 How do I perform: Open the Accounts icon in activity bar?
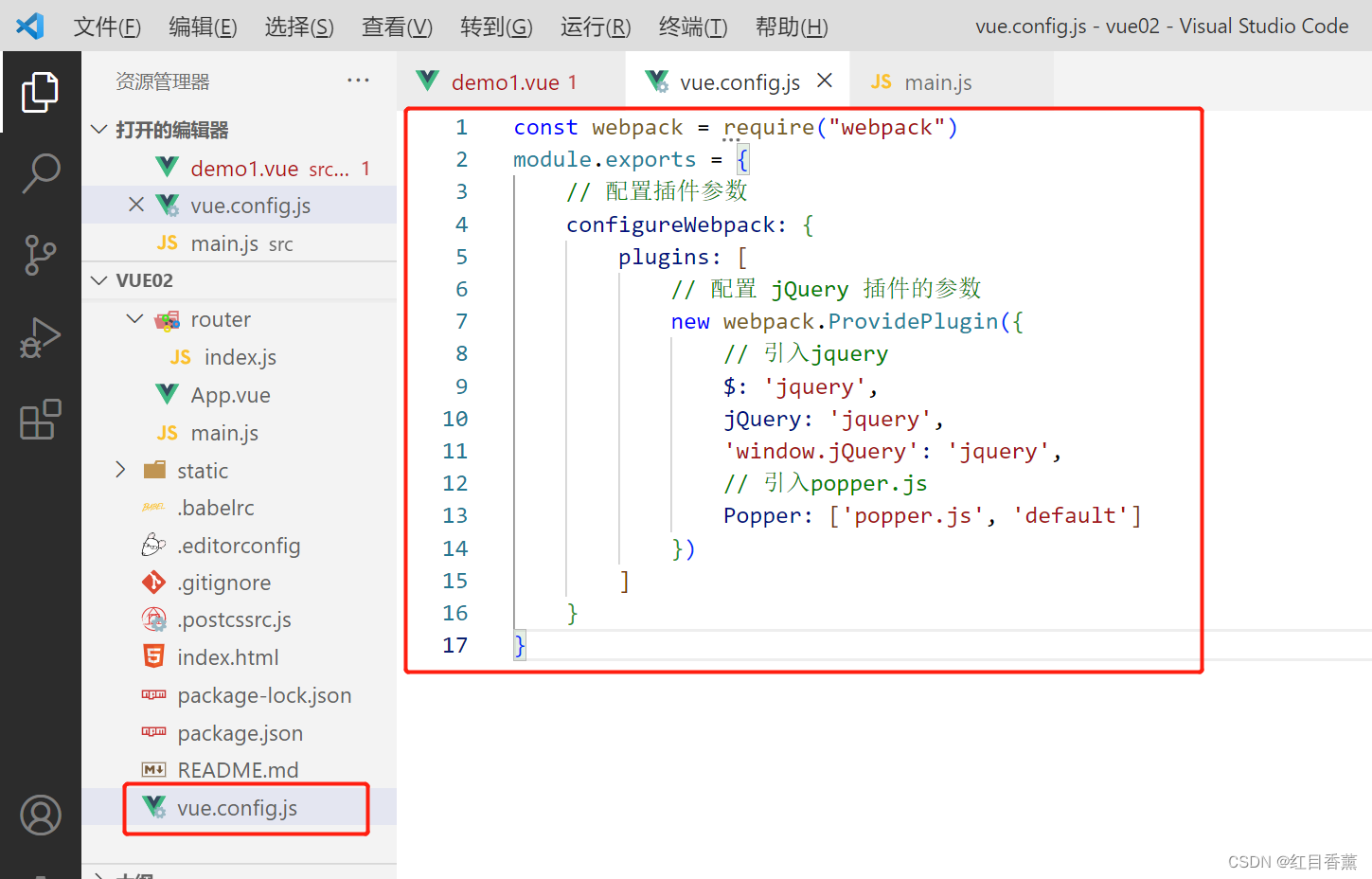pyautogui.click(x=40, y=815)
